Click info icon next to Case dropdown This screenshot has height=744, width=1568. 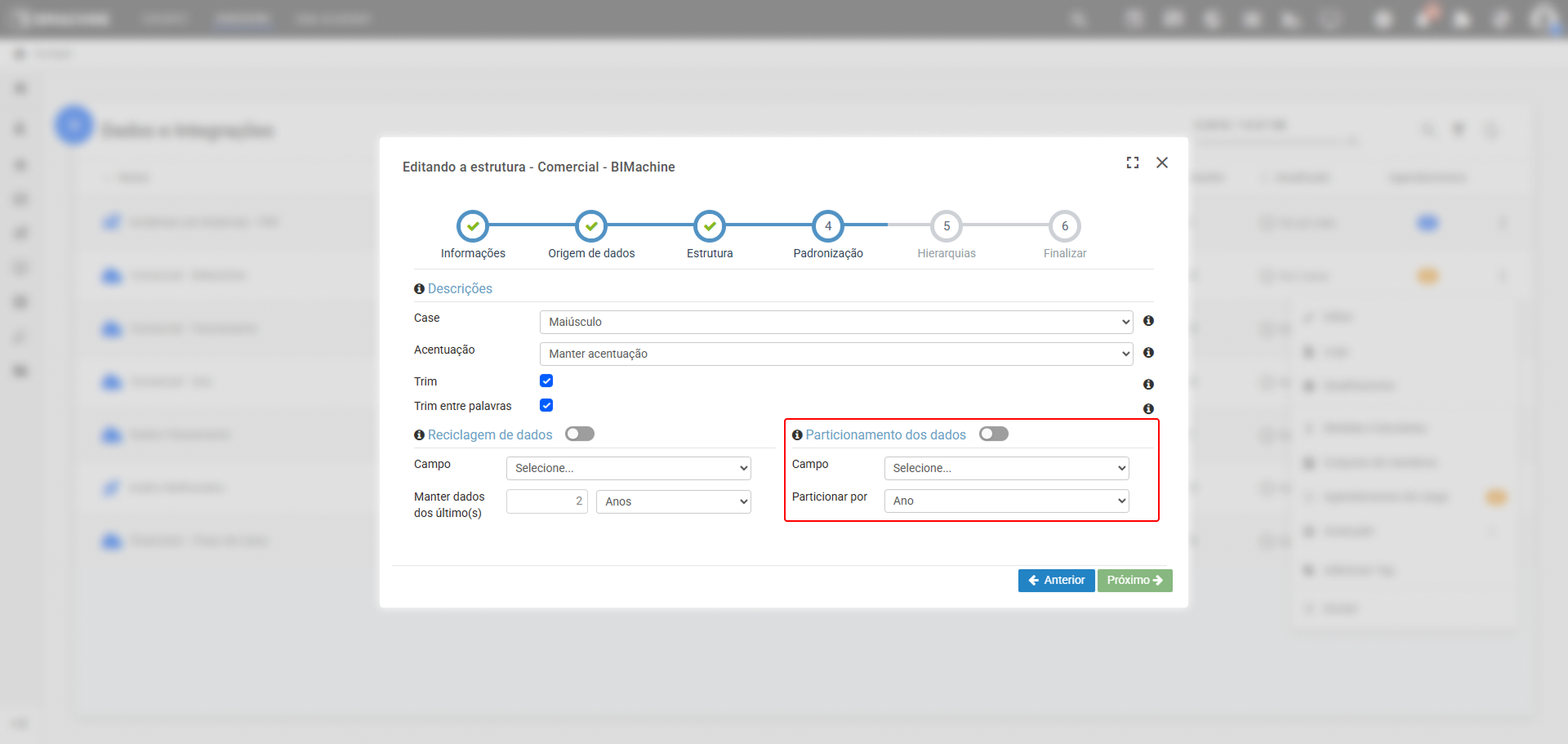(x=1148, y=321)
